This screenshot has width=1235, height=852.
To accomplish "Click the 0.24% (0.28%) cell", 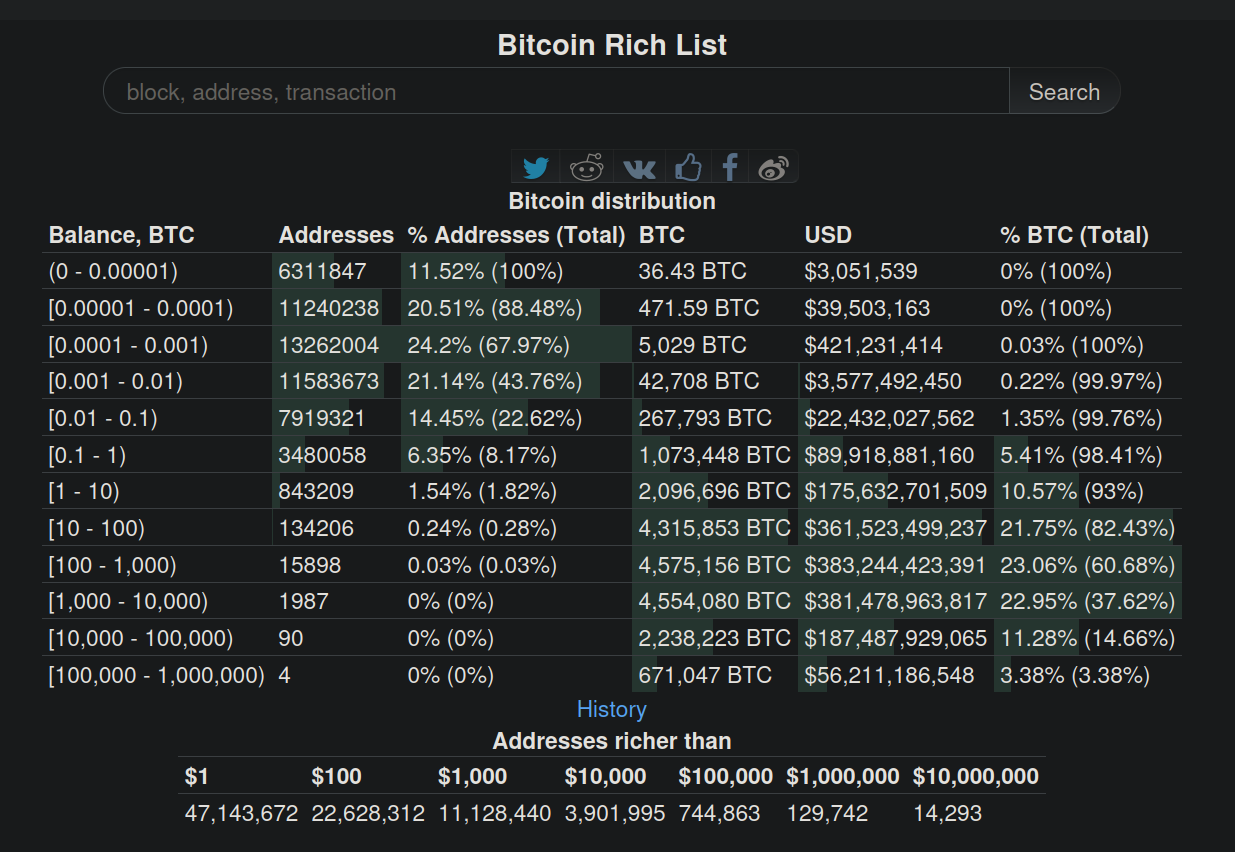I will 482,528.
